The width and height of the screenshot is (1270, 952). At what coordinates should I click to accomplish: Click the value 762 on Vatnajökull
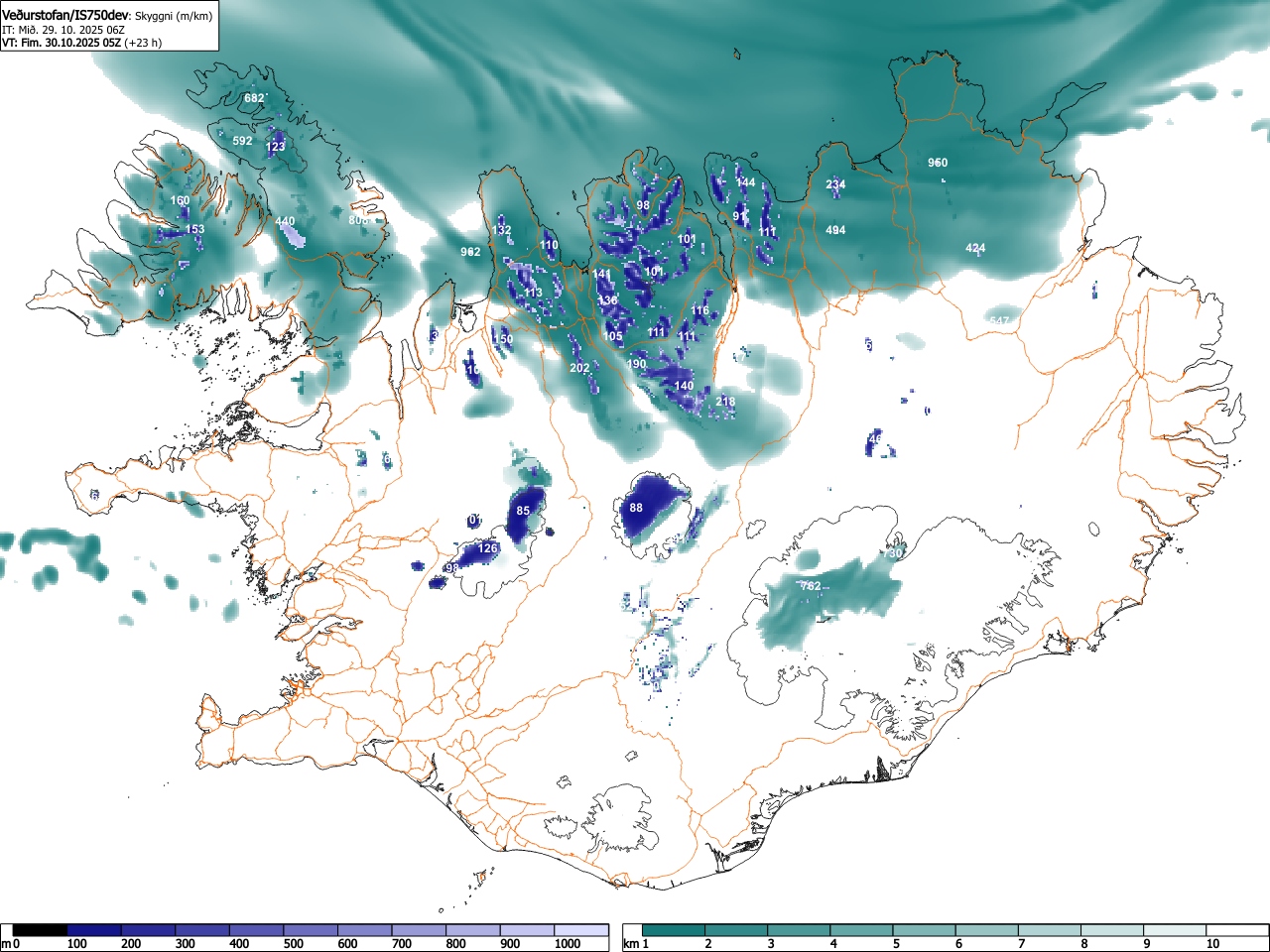point(811,586)
